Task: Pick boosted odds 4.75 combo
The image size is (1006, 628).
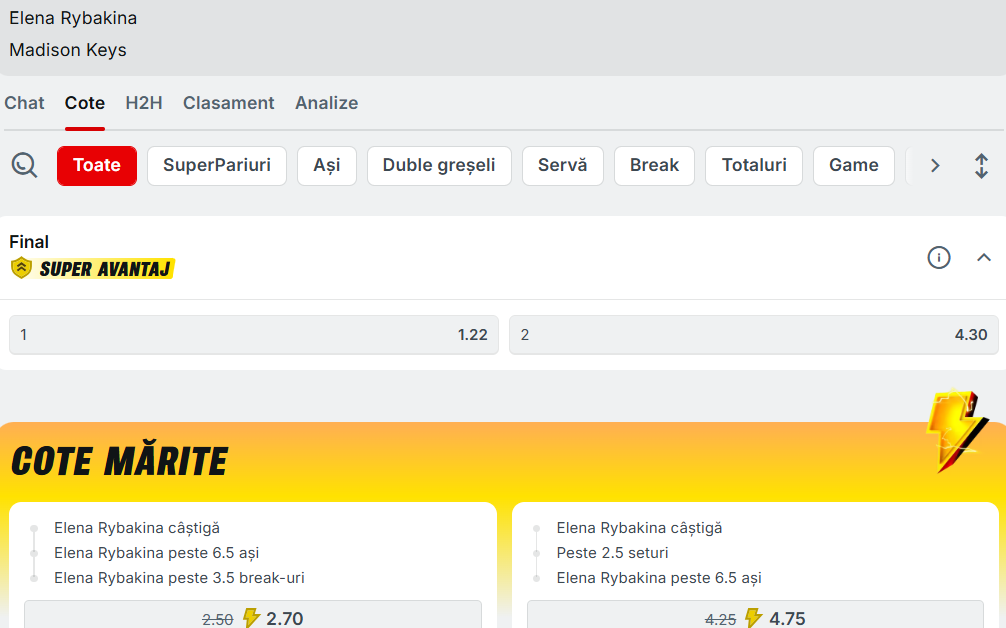Action: coord(755,617)
